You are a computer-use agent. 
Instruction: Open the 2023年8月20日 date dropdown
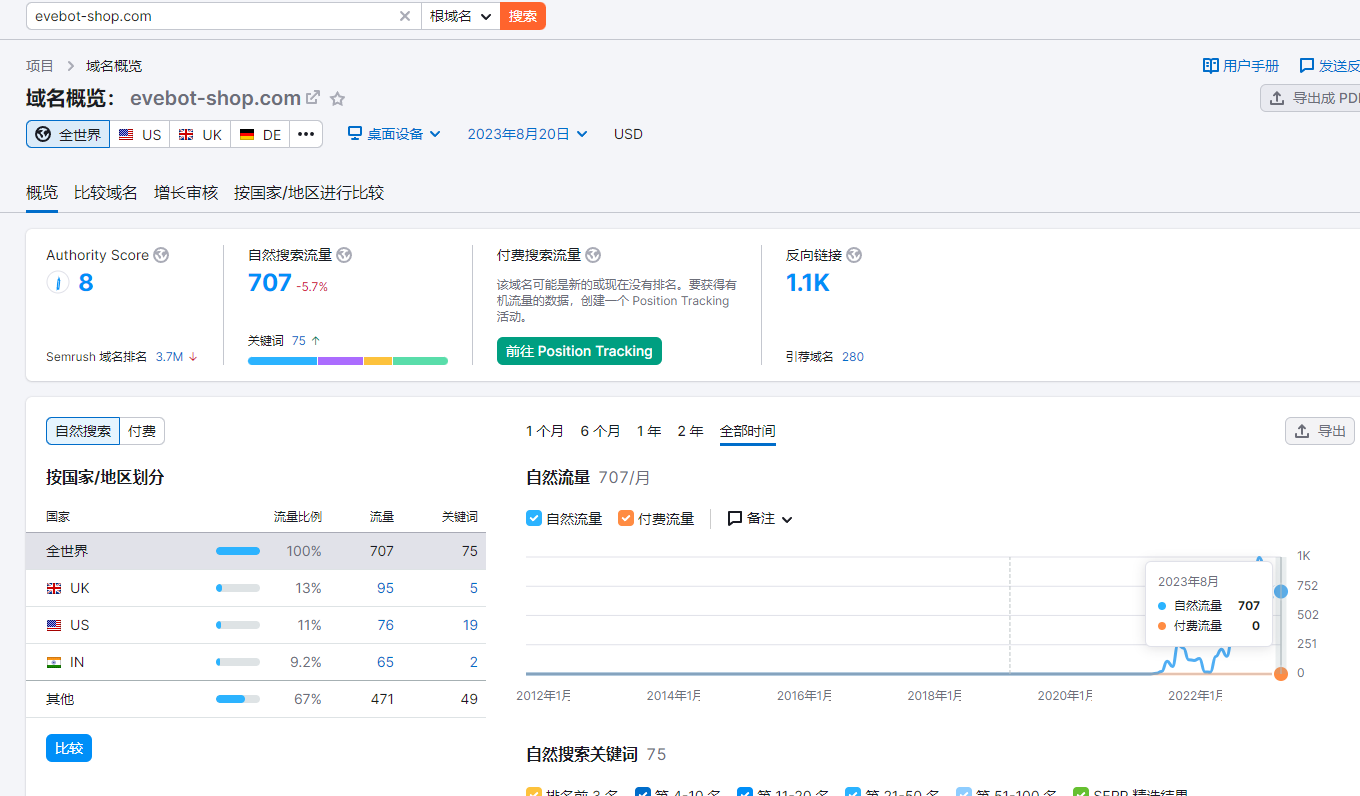tap(527, 134)
